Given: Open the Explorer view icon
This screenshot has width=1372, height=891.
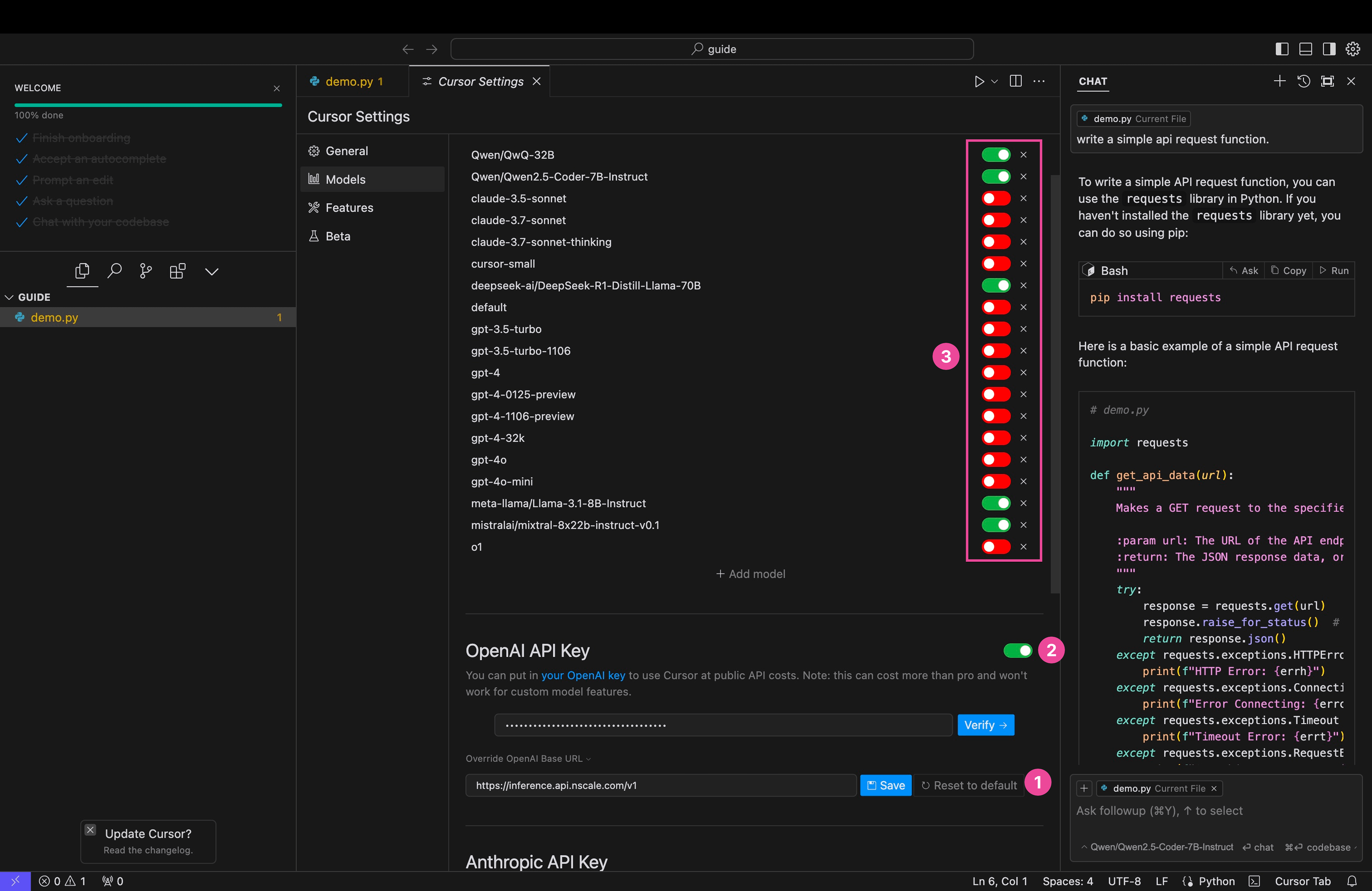Looking at the screenshot, I should (x=82, y=270).
